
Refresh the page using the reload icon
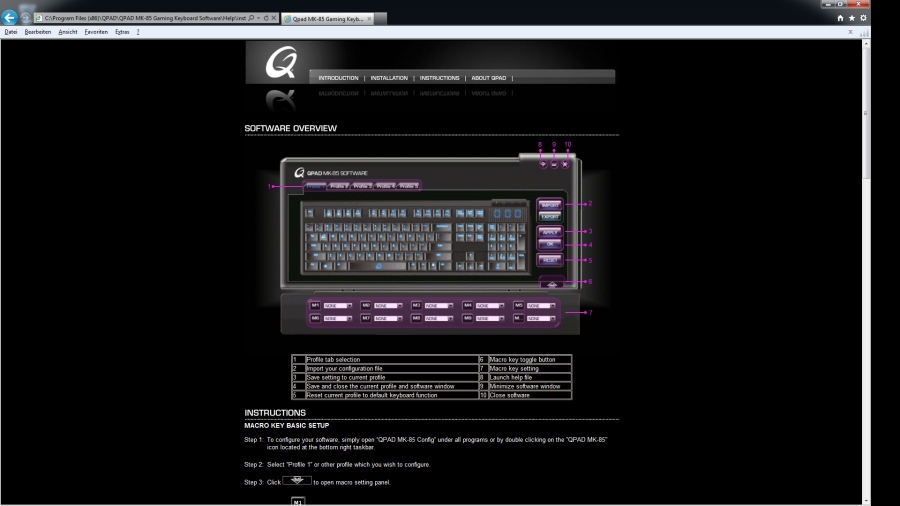[266, 18]
